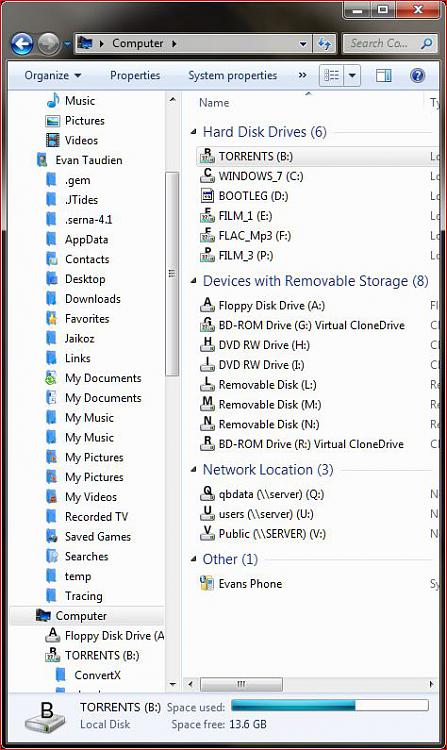Open the Organize menu
Screen dimensions: 447x750
tap(53, 76)
